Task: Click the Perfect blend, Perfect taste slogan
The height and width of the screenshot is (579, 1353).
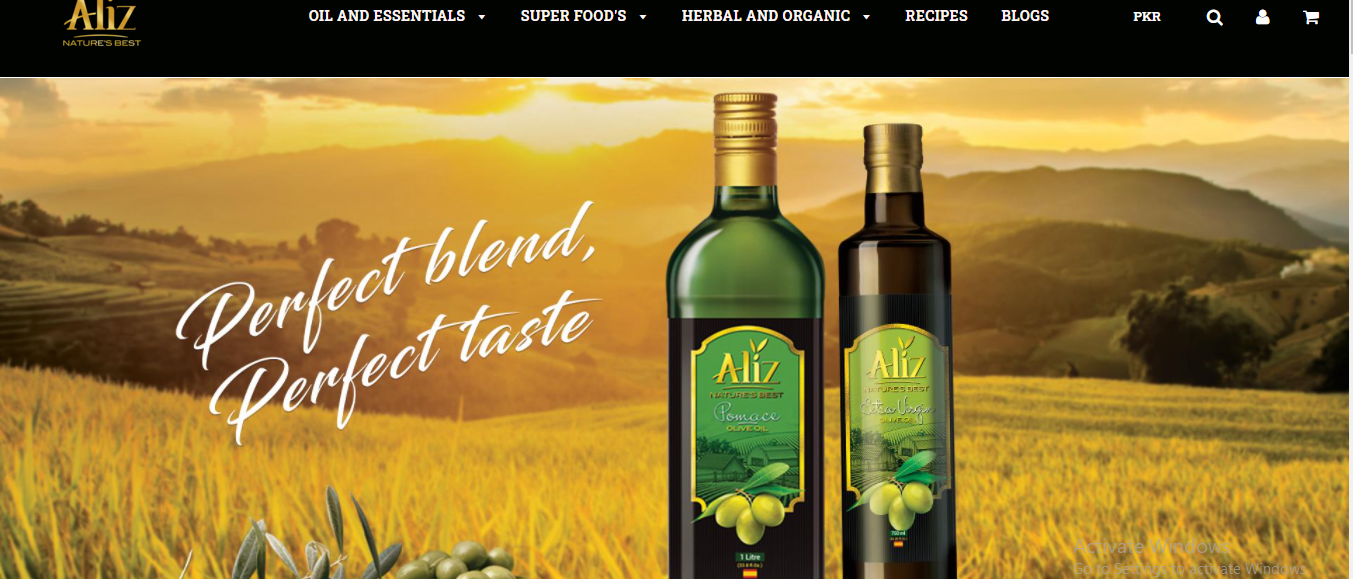Action: 390,320
